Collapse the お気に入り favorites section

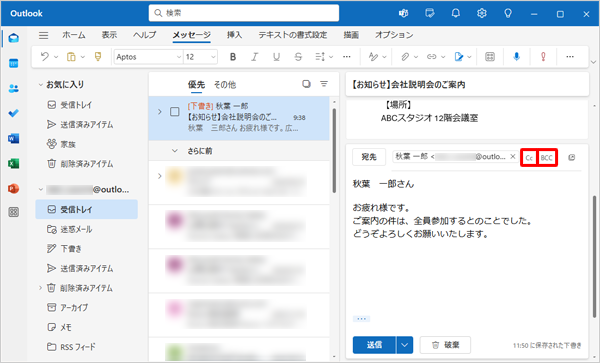41,85
